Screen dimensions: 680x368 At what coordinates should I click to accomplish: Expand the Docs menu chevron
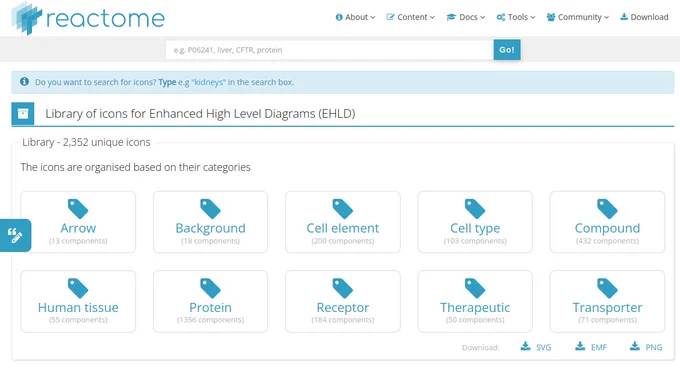(483, 18)
